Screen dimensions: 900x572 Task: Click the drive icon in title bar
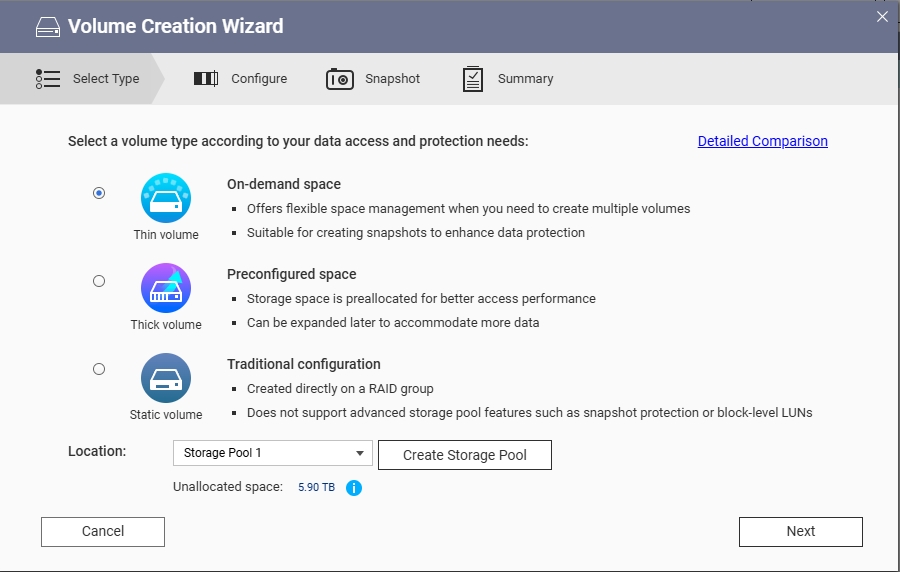pyautogui.click(x=48, y=27)
